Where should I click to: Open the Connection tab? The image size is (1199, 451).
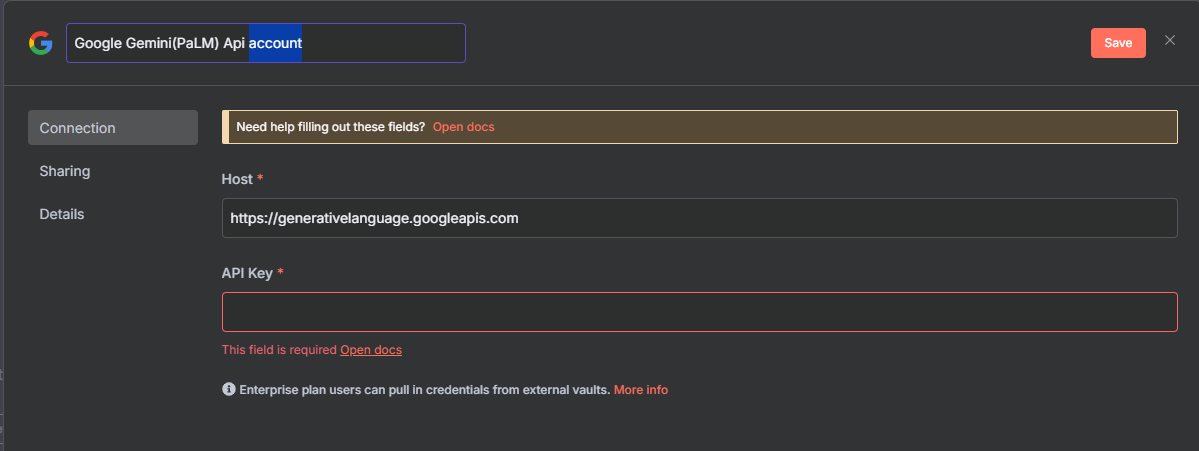[113, 128]
